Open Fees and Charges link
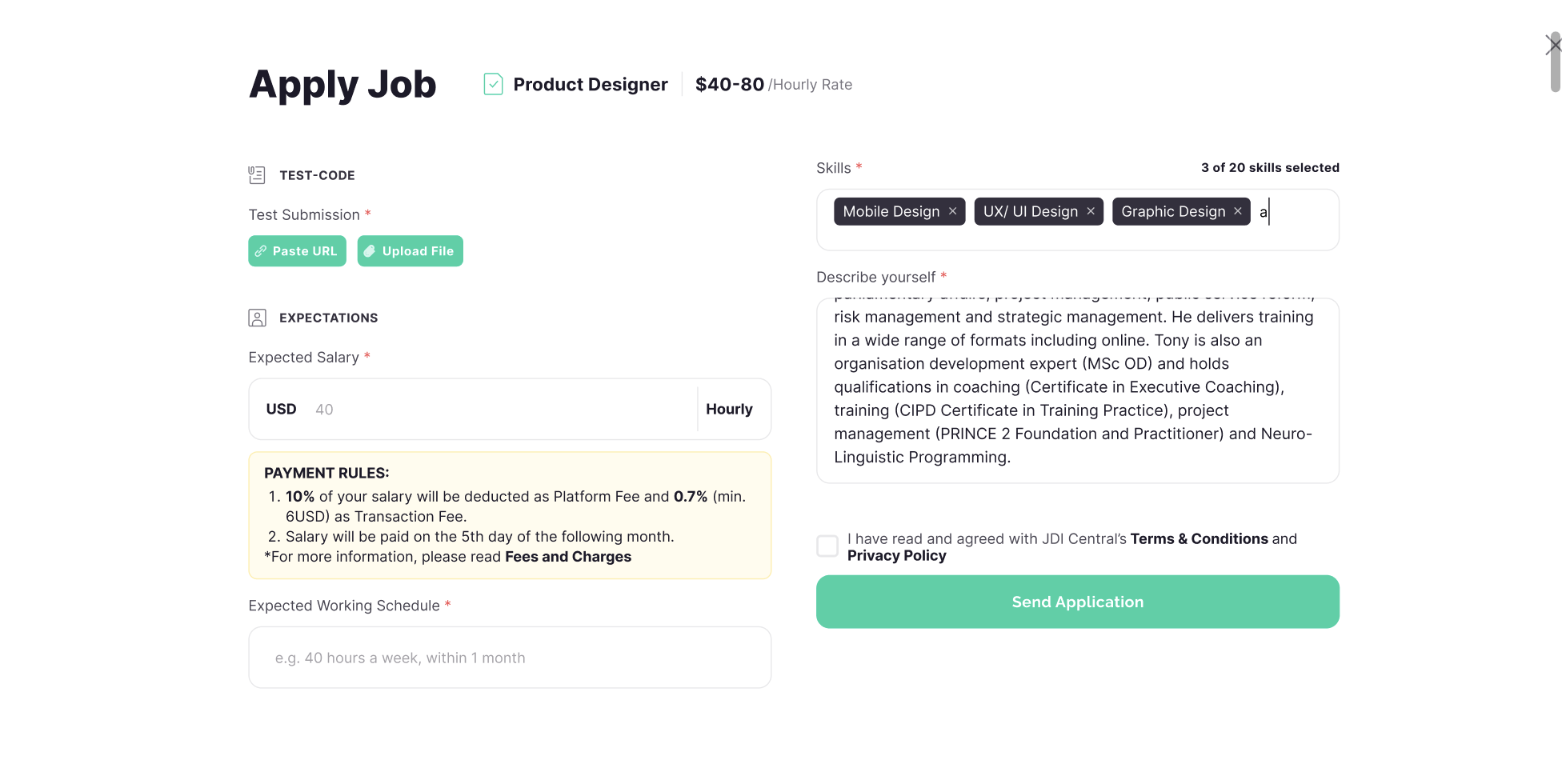 click(x=568, y=557)
